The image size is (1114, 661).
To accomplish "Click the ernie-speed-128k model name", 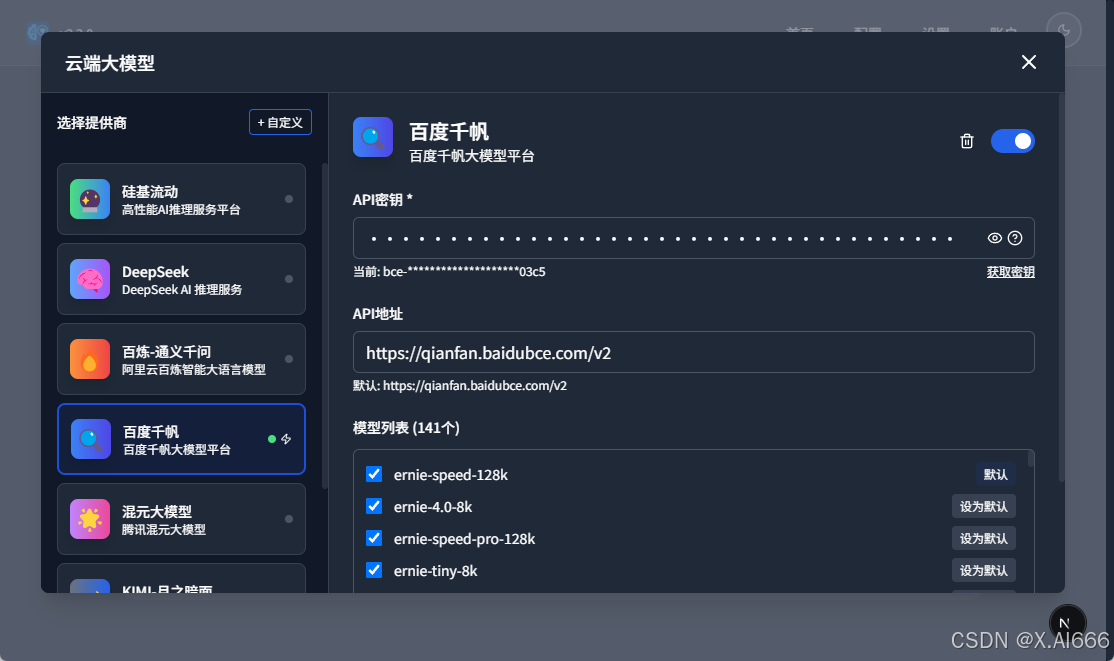I will (x=450, y=475).
